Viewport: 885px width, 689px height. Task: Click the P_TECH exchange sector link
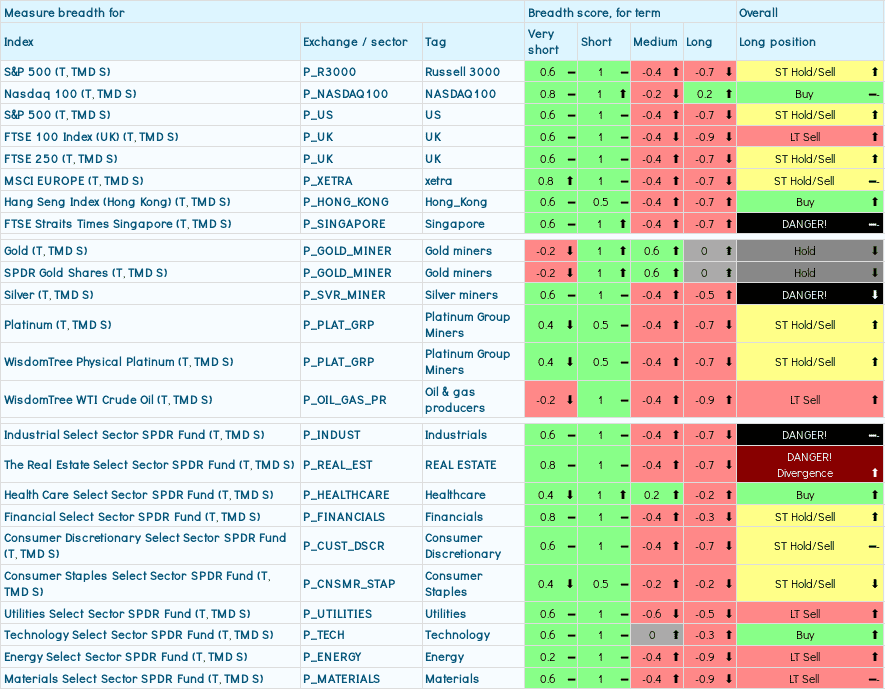click(329, 635)
